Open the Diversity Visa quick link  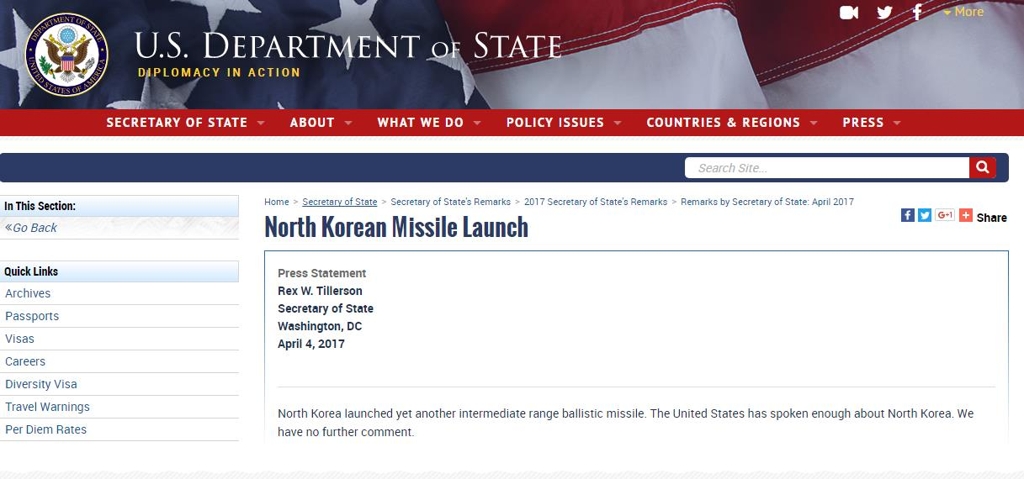click(40, 384)
